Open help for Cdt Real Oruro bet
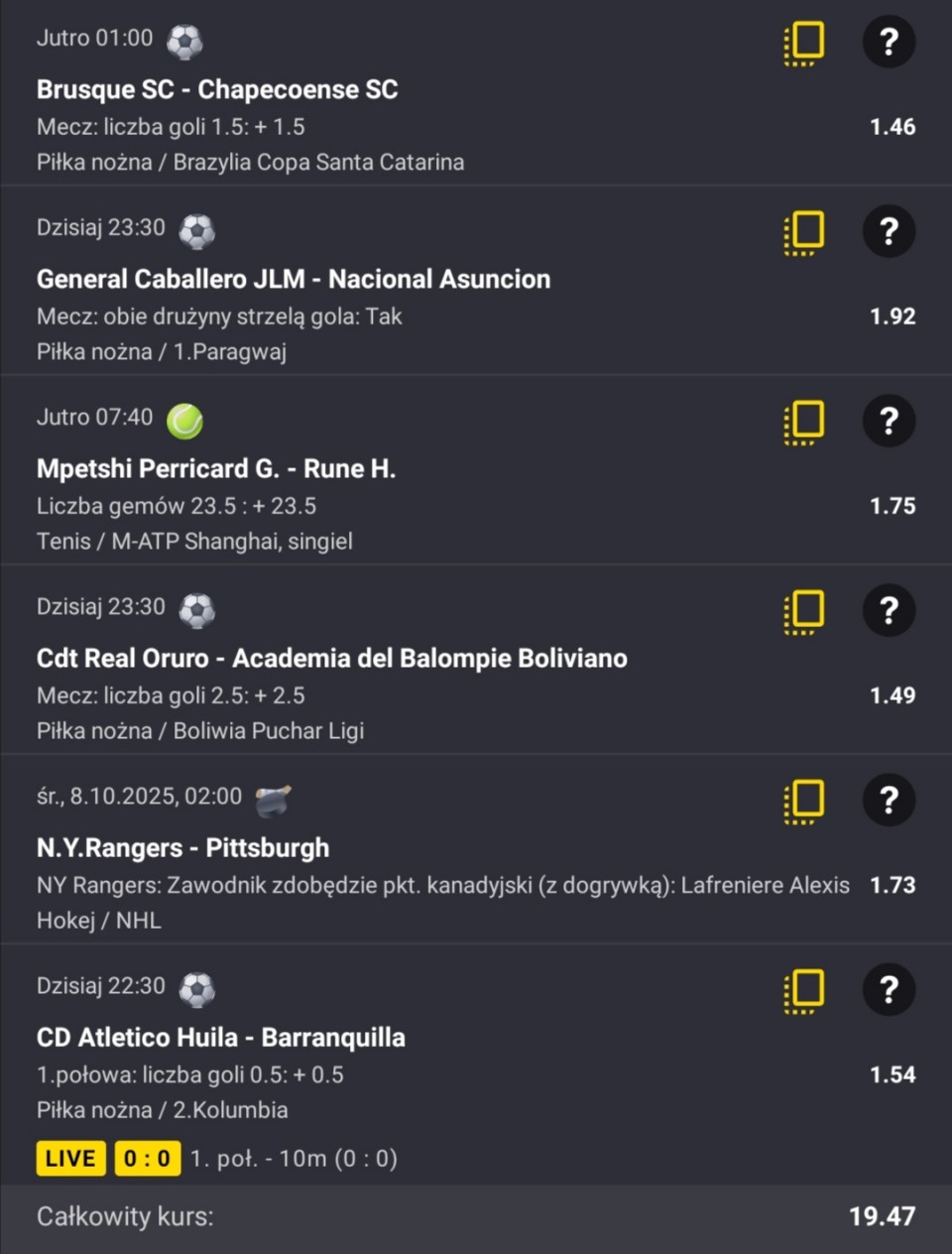The width and height of the screenshot is (952, 1254). (x=889, y=610)
